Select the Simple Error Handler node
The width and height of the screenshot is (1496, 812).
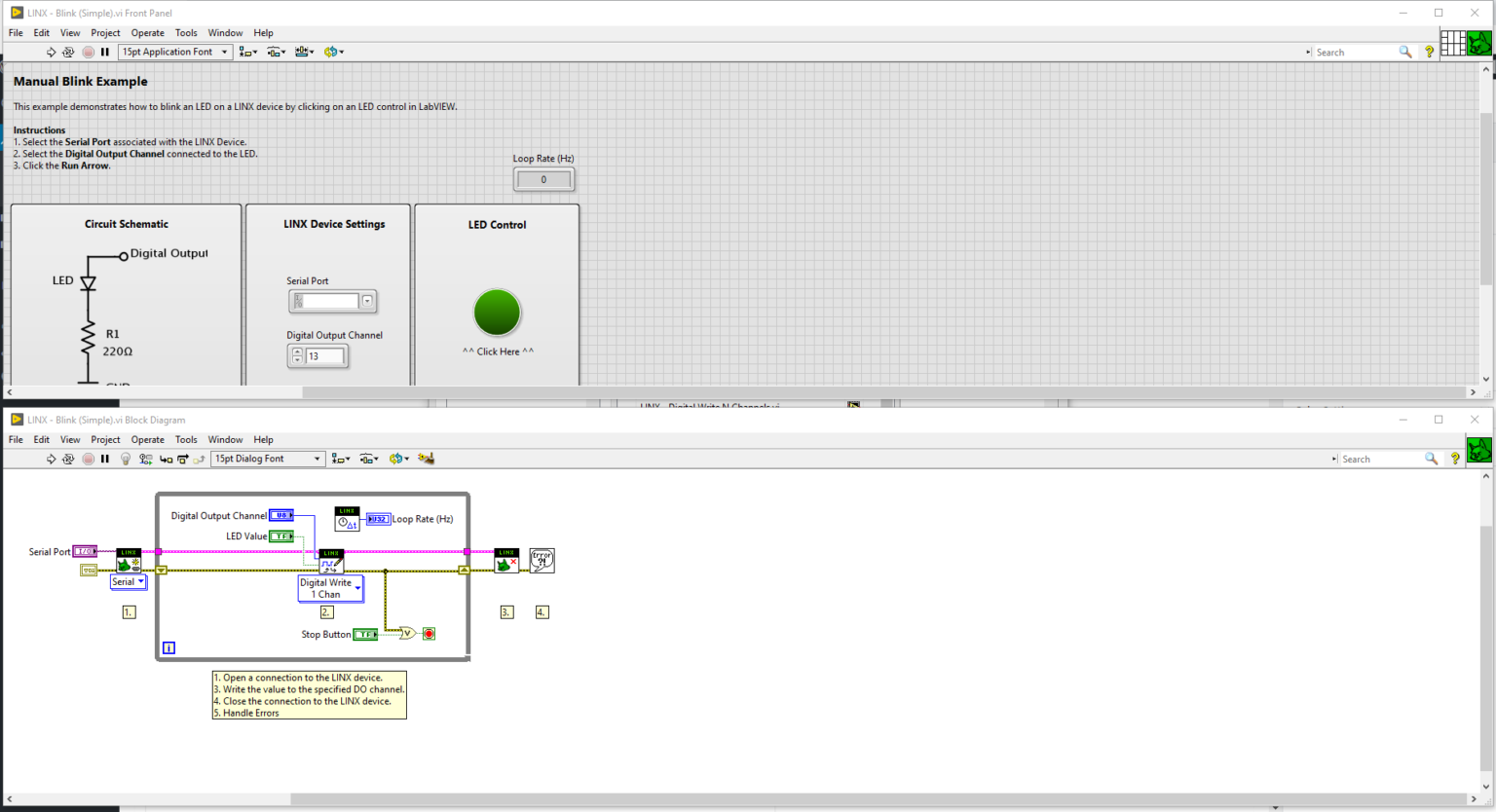542,561
